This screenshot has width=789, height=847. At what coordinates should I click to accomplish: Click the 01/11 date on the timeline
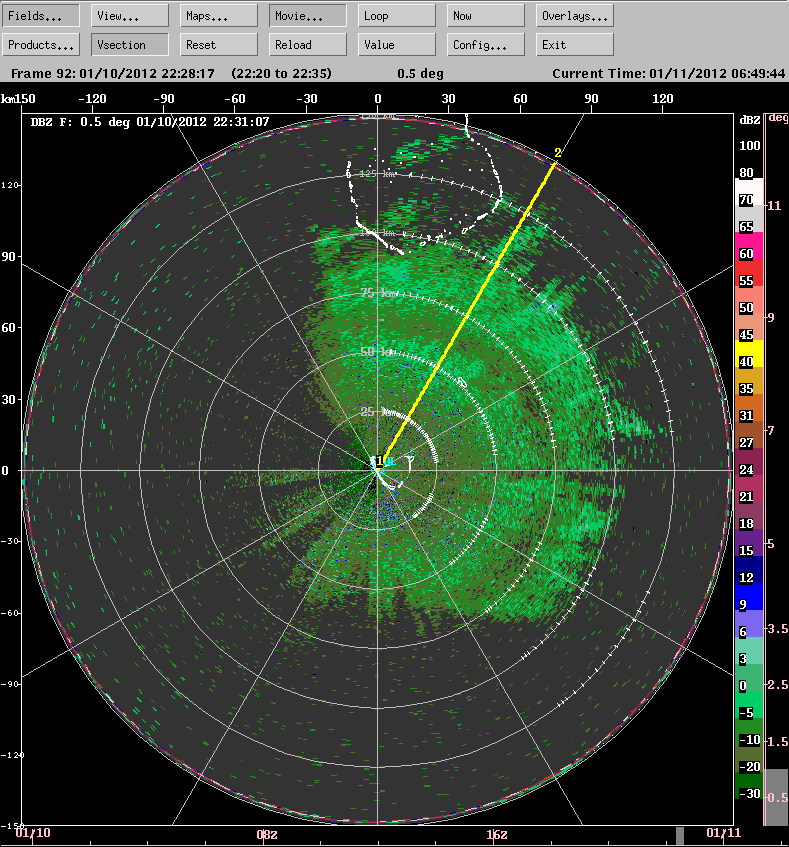tap(724, 832)
